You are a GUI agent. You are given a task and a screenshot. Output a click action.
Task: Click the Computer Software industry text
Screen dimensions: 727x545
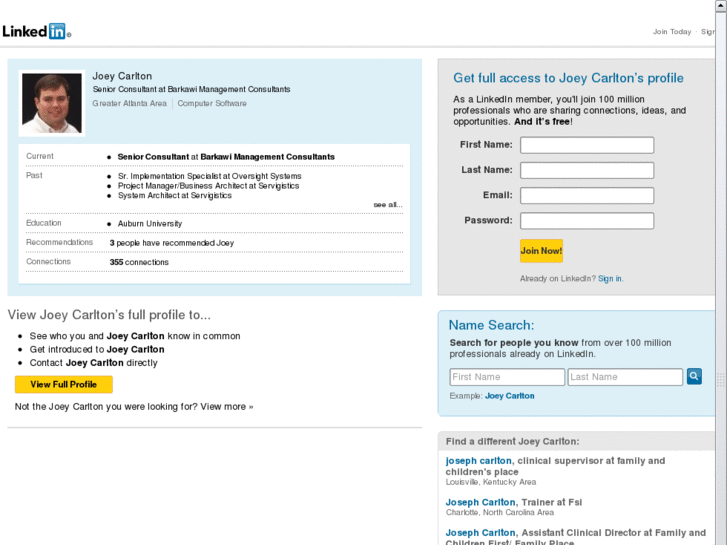point(212,103)
